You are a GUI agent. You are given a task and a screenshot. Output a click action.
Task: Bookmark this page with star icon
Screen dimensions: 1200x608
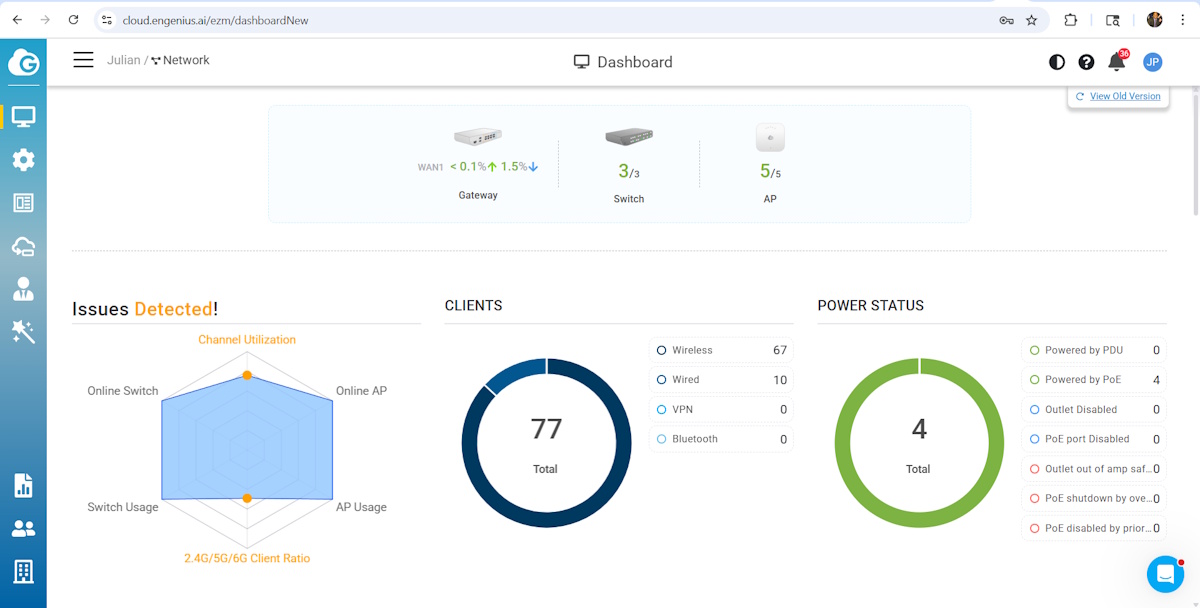pyautogui.click(x=1032, y=20)
